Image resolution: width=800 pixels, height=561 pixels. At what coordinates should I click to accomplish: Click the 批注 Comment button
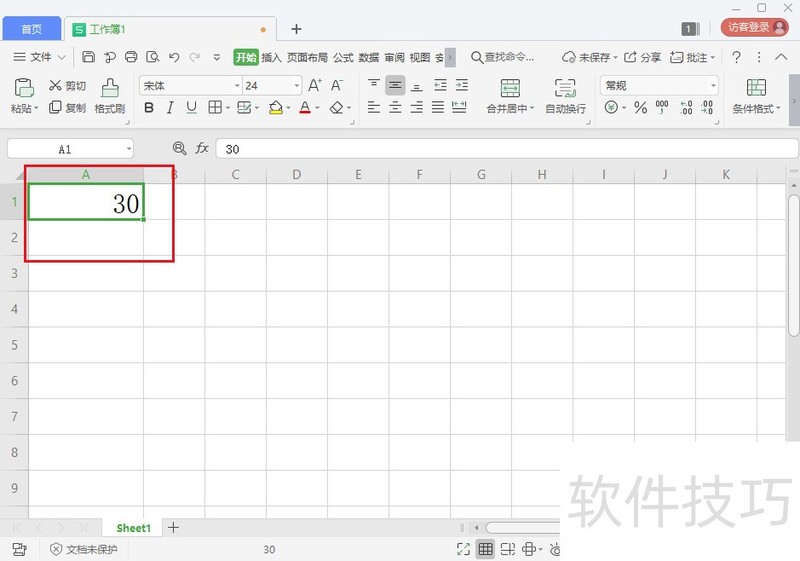tap(692, 57)
